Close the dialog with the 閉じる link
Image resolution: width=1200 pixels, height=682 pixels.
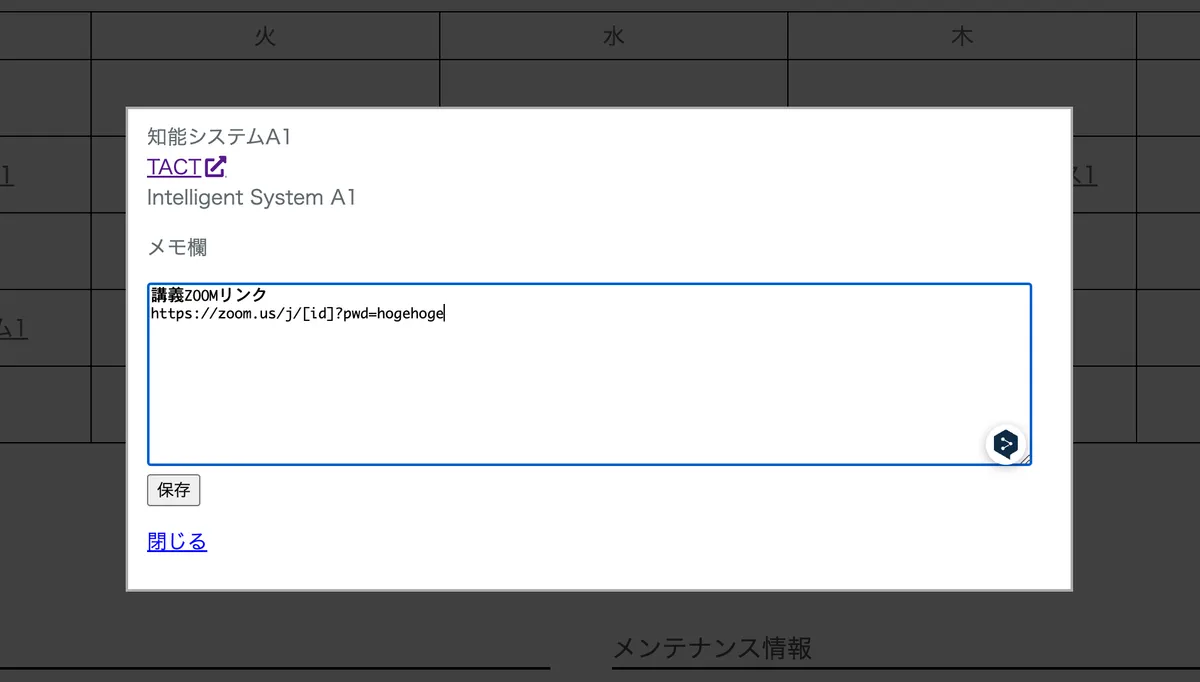[x=176, y=540]
